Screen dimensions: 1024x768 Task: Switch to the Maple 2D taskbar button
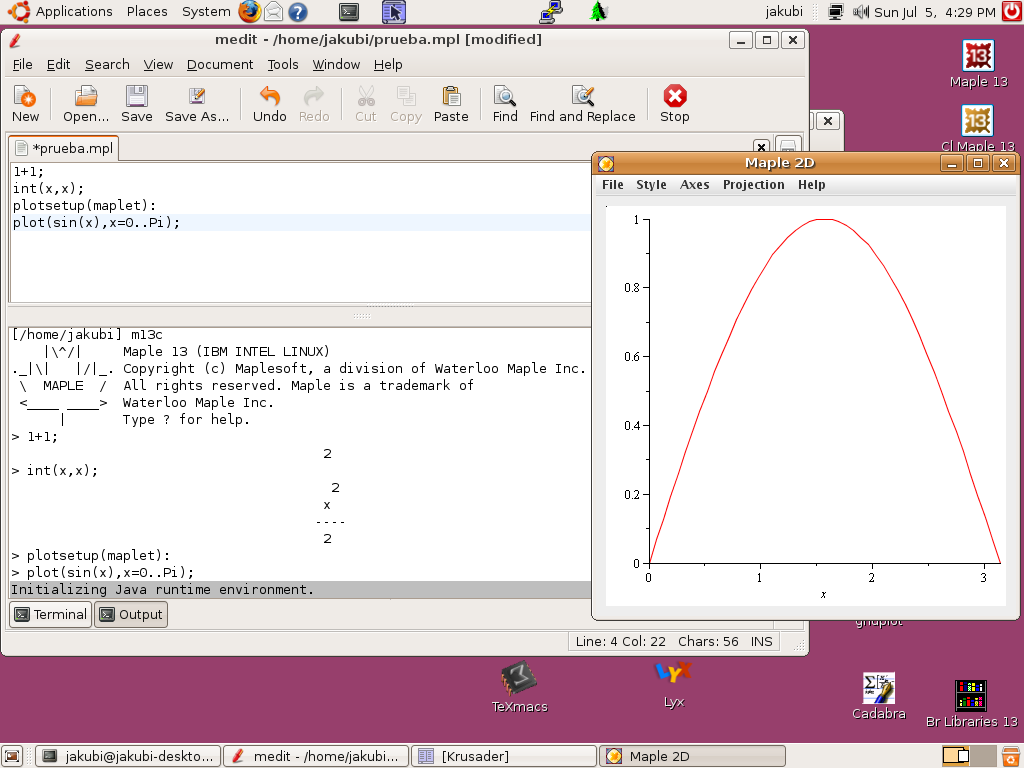692,756
